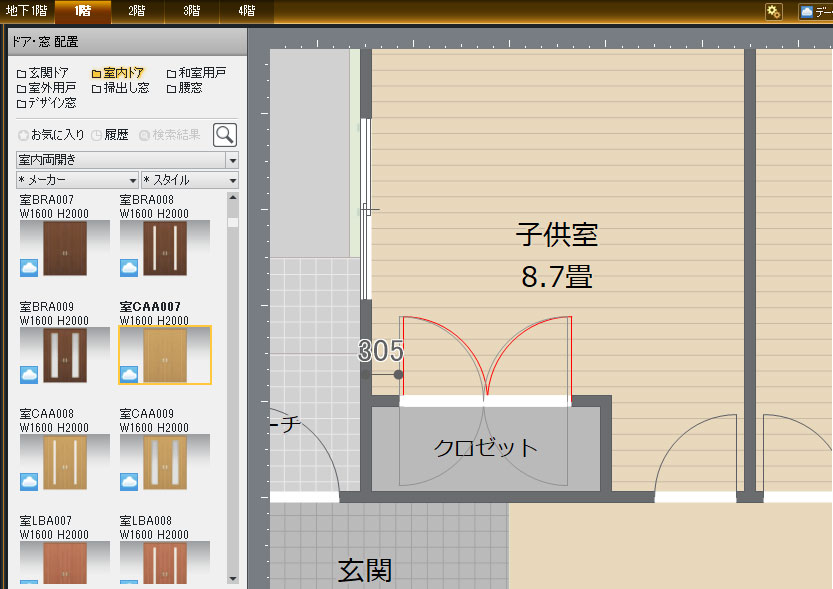The image size is (833, 589).
Task: Switch to the 地下1階 basement tab
Action: [x=25, y=12]
